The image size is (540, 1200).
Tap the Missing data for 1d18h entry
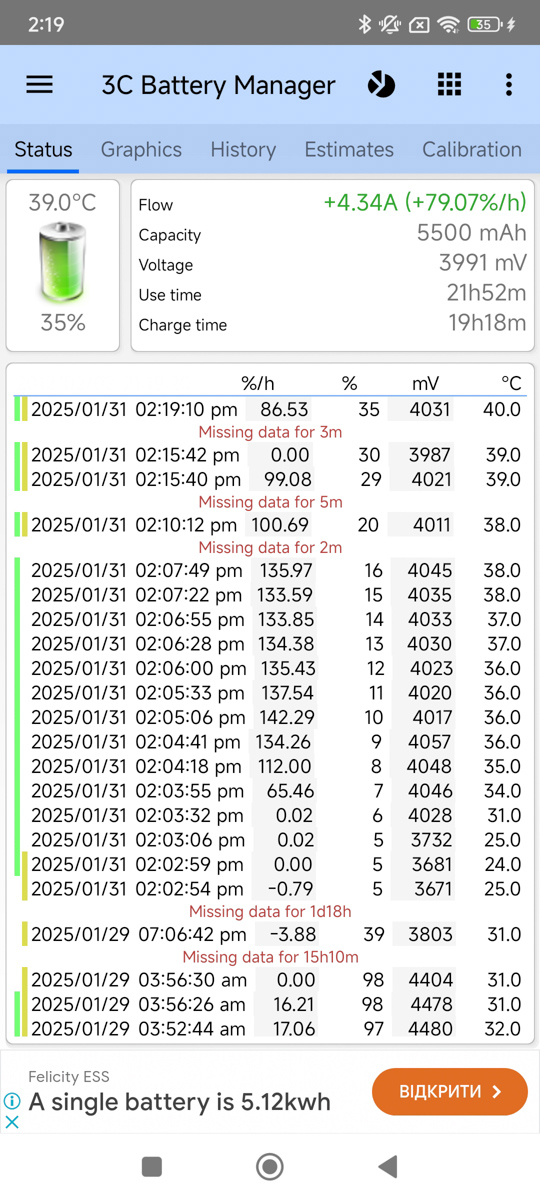point(270,912)
